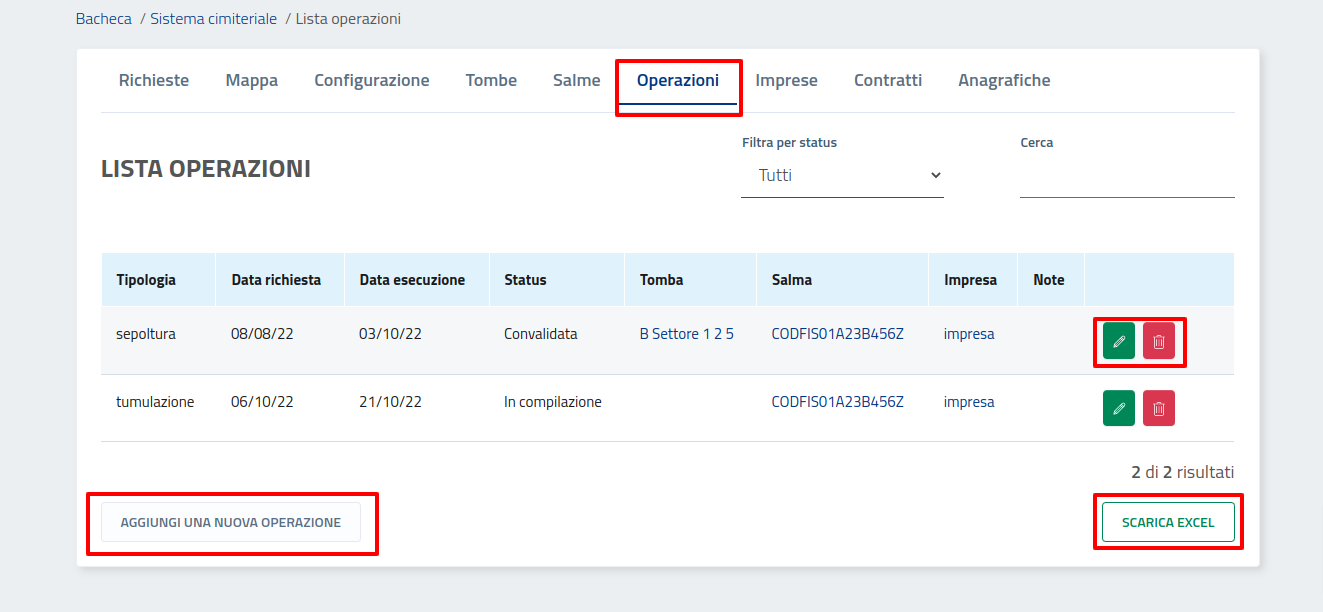Open the Mappa tab
The width and height of the screenshot is (1323, 612).
252,81
